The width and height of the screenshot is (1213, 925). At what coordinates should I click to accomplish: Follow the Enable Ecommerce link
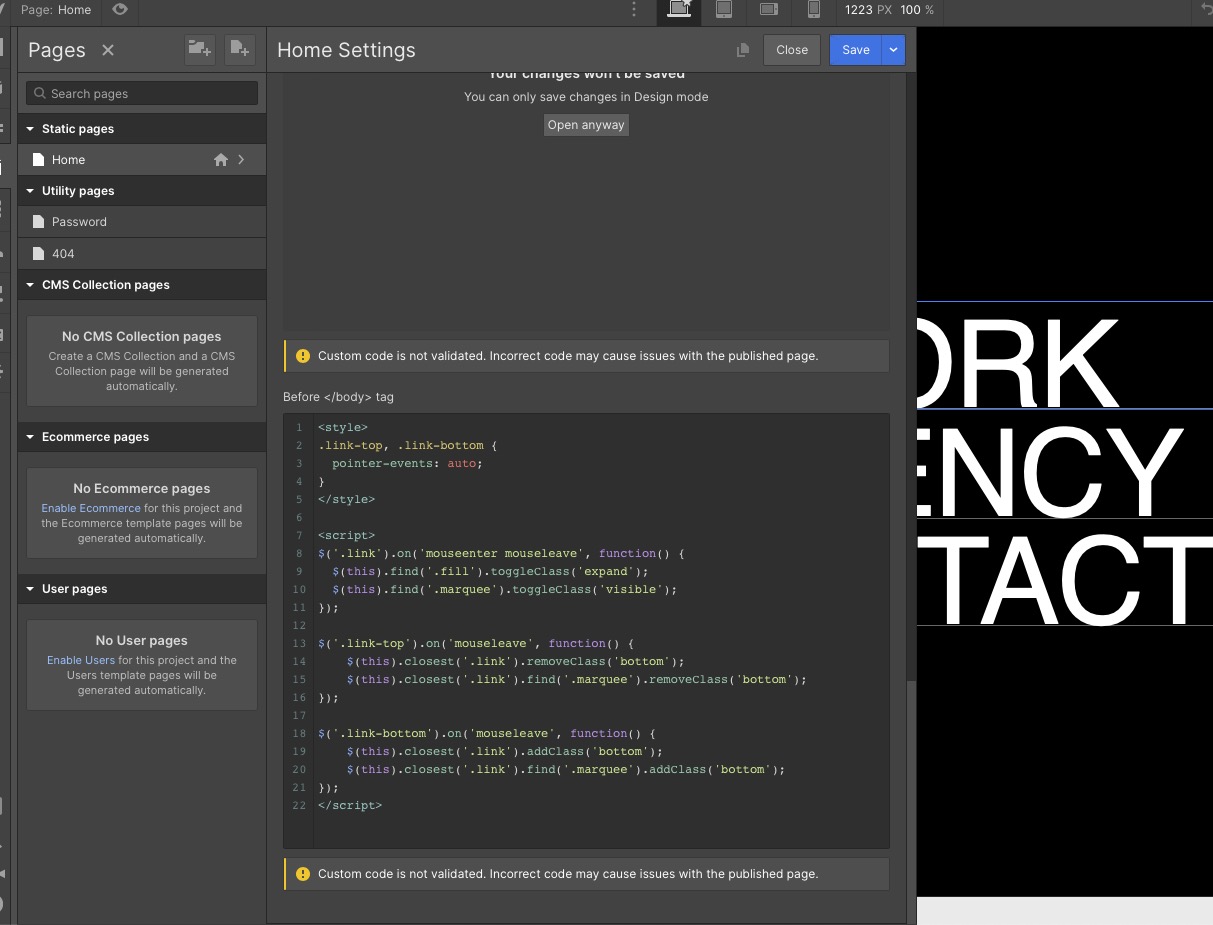point(91,508)
